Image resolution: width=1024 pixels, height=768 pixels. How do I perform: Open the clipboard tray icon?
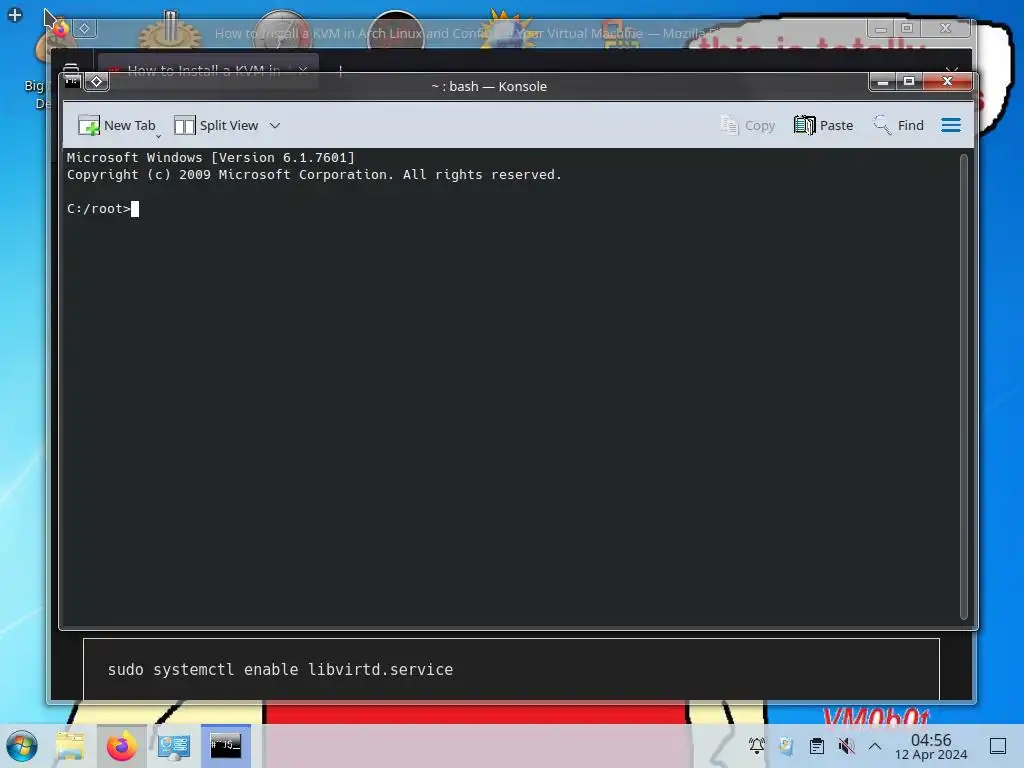tap(816, 746)
